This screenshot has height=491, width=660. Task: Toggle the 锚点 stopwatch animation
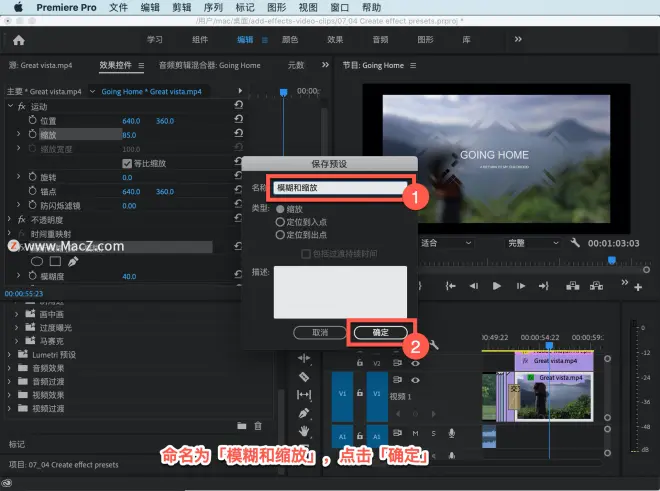pos(32,191)
